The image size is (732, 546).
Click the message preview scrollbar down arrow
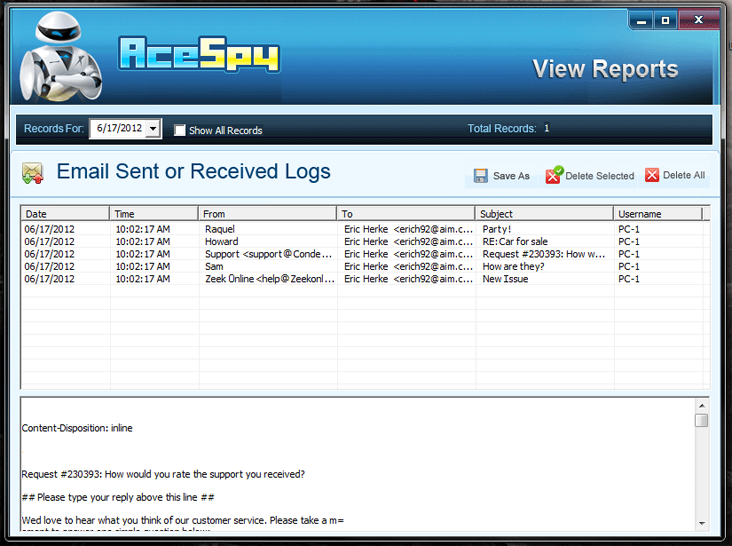click(x=701, y=523)
